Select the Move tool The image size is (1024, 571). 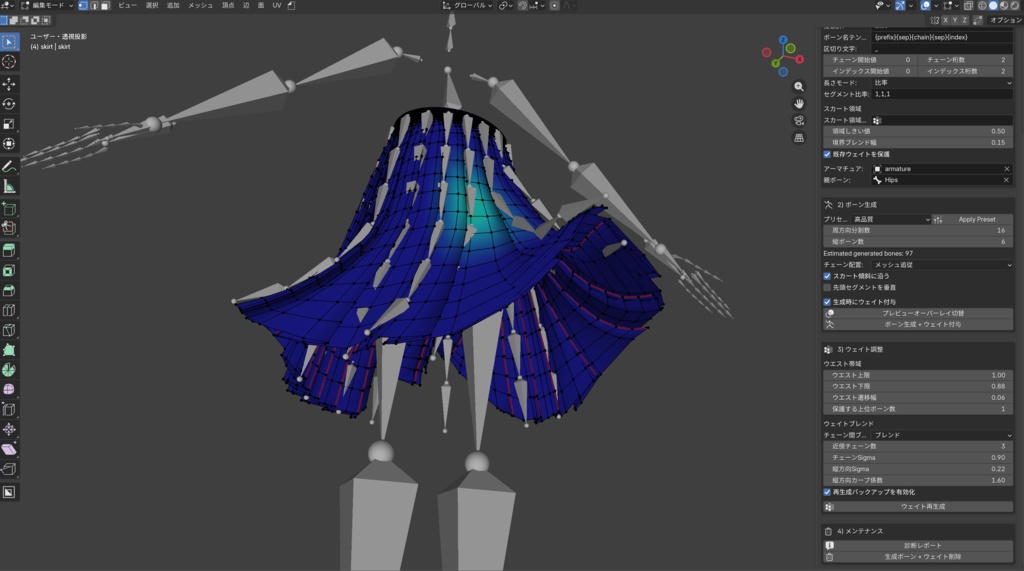pos(9,84)
